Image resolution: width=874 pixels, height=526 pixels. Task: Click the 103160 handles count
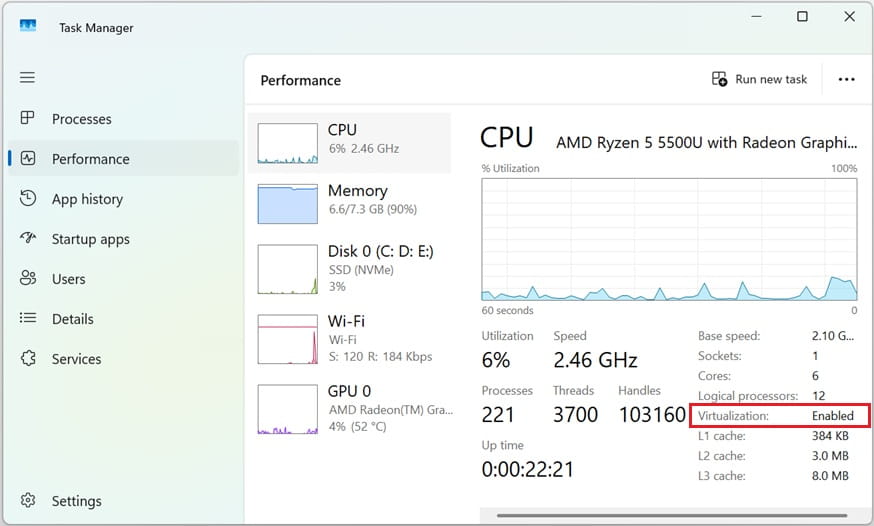coord(652,415)
